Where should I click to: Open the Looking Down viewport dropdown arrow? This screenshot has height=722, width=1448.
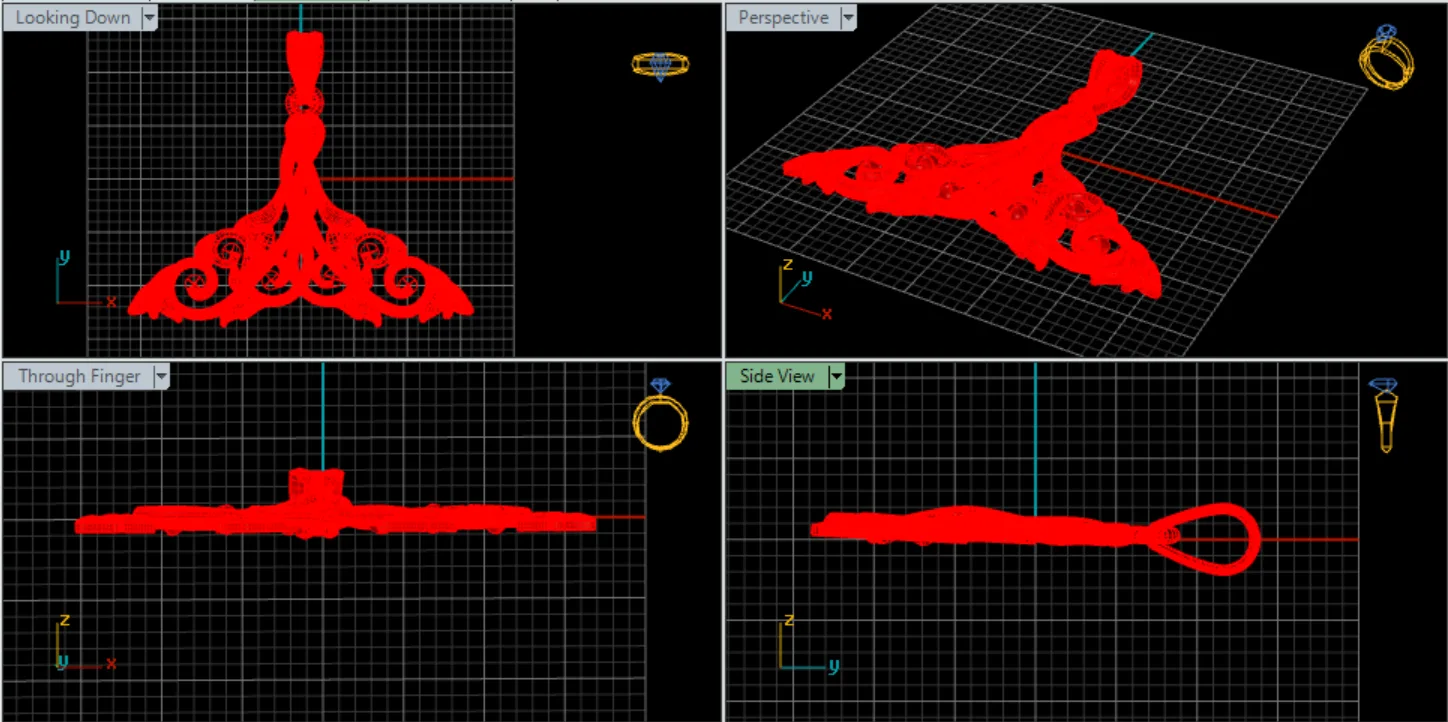tap(149, 18)
